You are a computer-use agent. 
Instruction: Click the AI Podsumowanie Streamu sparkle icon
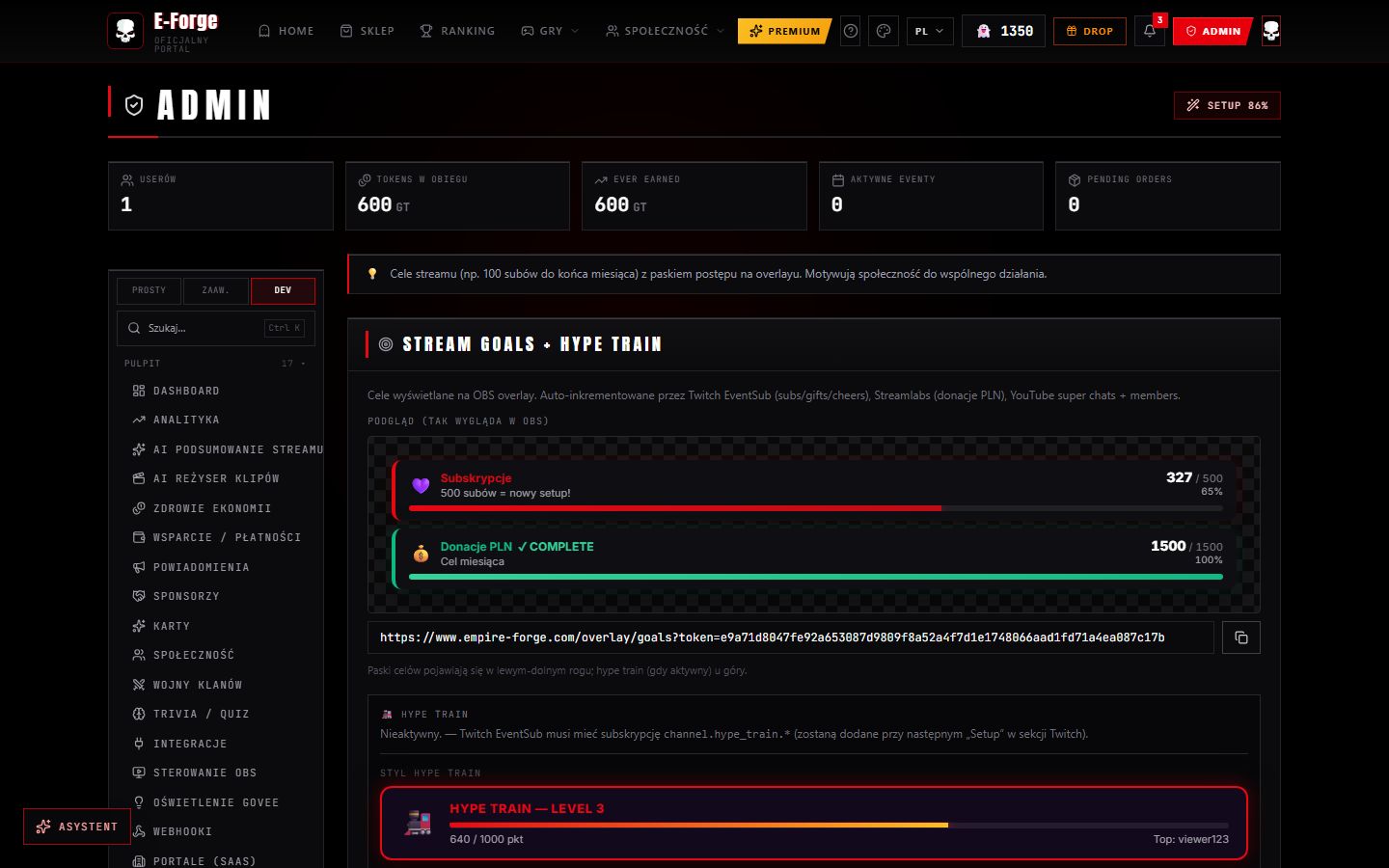pos(139,449)
